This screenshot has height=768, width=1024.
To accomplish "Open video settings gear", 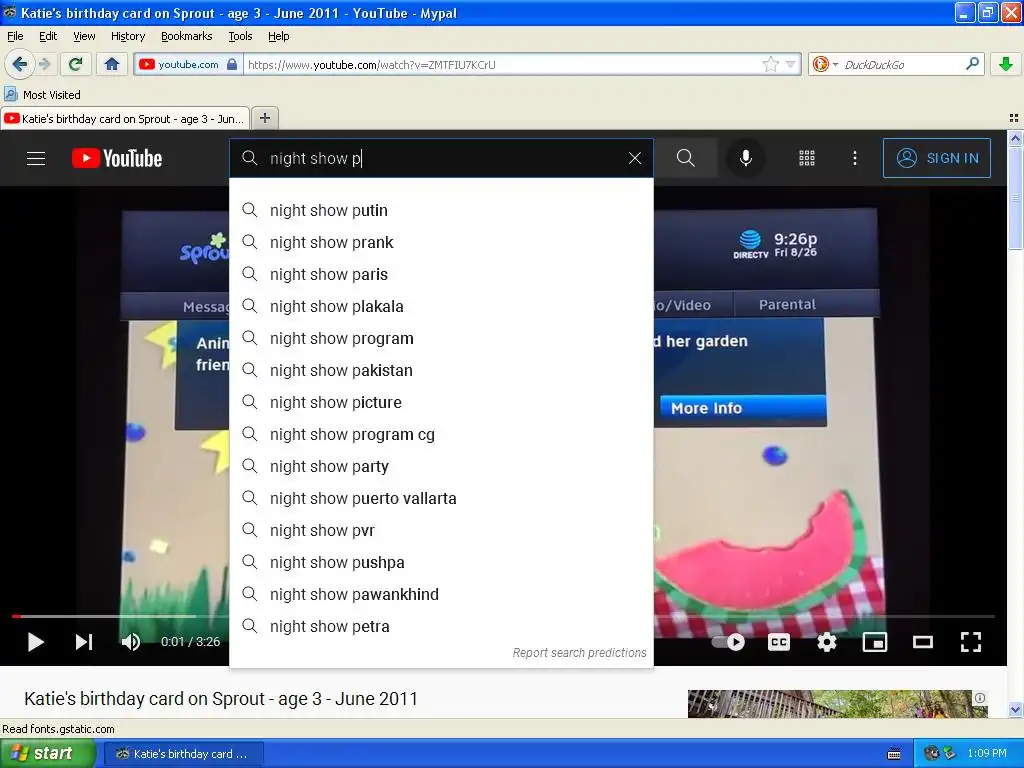I will point(827,642).
